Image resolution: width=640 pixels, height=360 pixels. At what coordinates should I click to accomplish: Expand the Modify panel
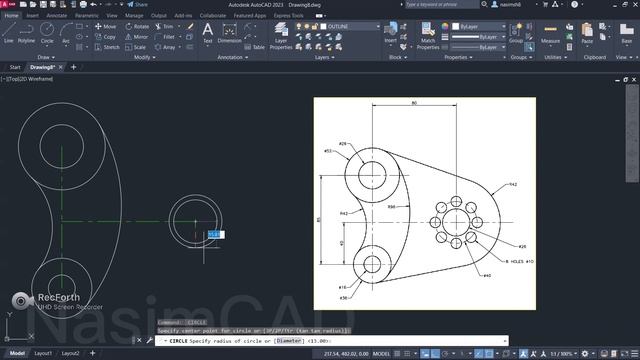coord(144,58)
